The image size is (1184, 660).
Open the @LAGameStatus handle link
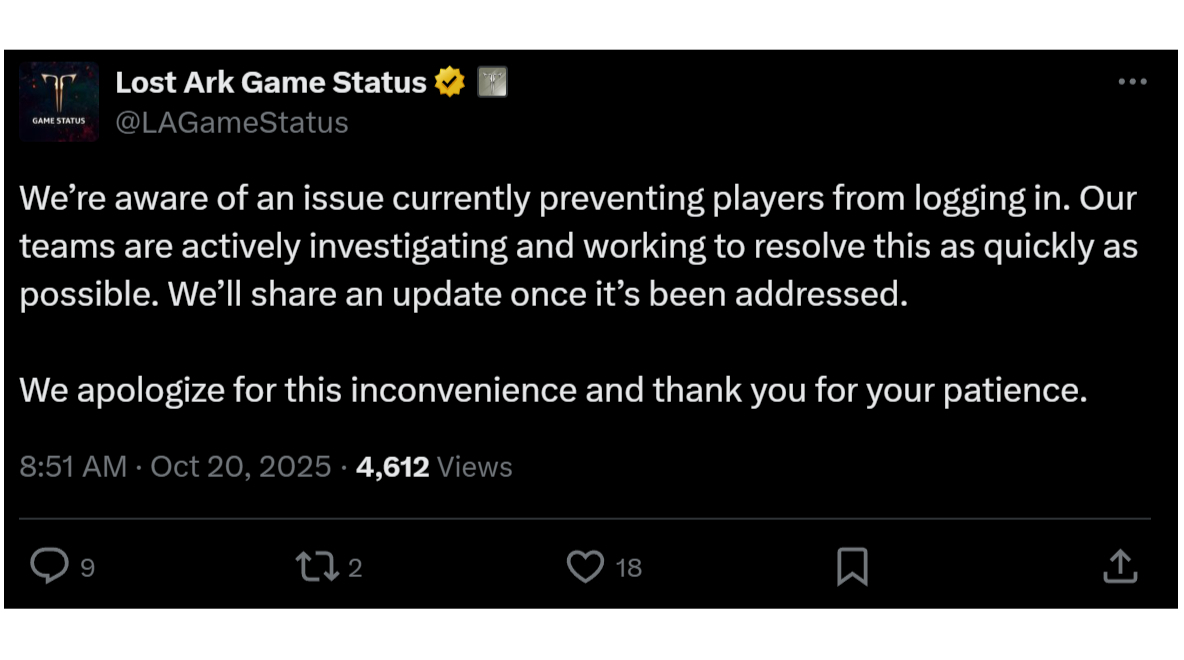click(x=232, y=122)
